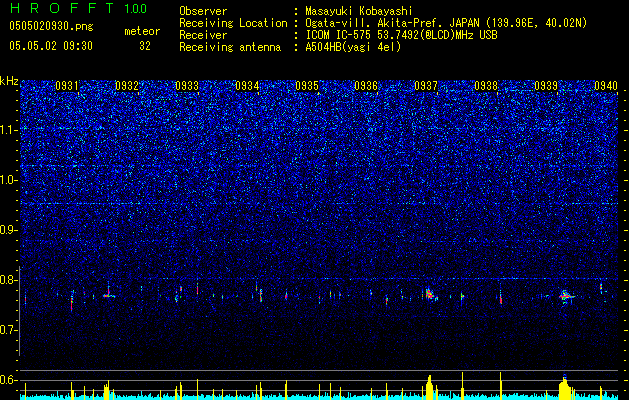Viewport: 629px width, 400px height.
Task: Click the Ogata-vill. Akita-Pref. JAPAN text
Action: click(x=392, y=23)
